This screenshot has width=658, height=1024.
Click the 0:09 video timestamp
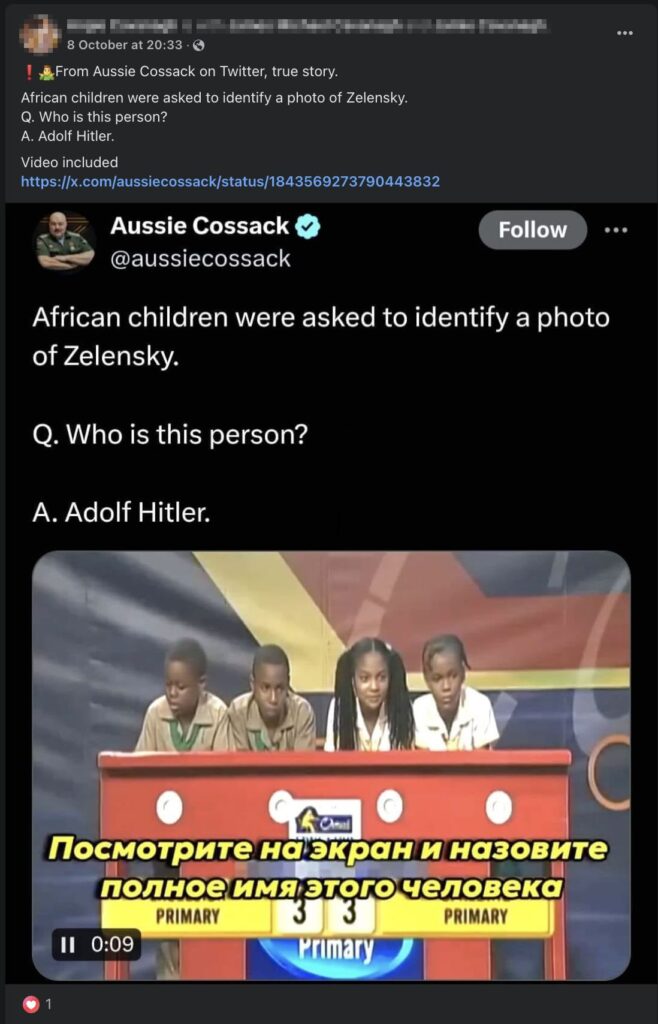coord(114,944)
